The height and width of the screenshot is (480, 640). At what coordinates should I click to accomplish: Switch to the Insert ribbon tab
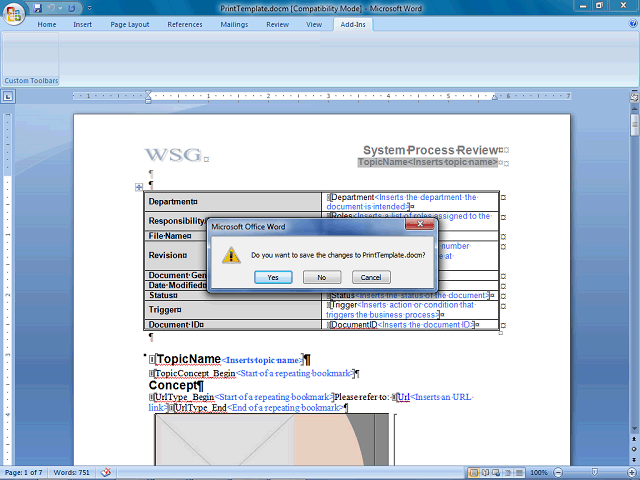pos(82,24)
